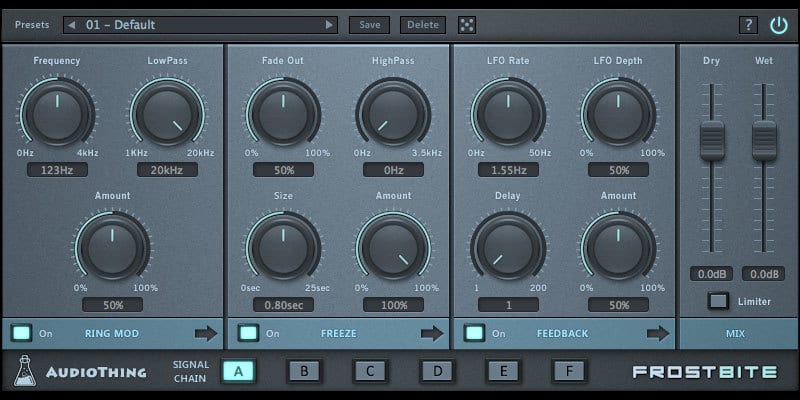Select signal chain C

pos(370,371)
